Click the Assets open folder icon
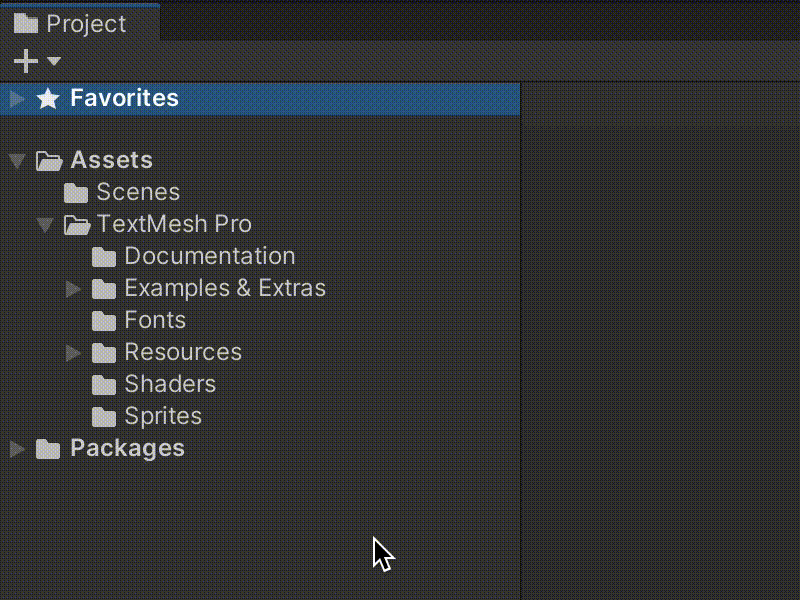The image size is (800, 600). (49, 160)
